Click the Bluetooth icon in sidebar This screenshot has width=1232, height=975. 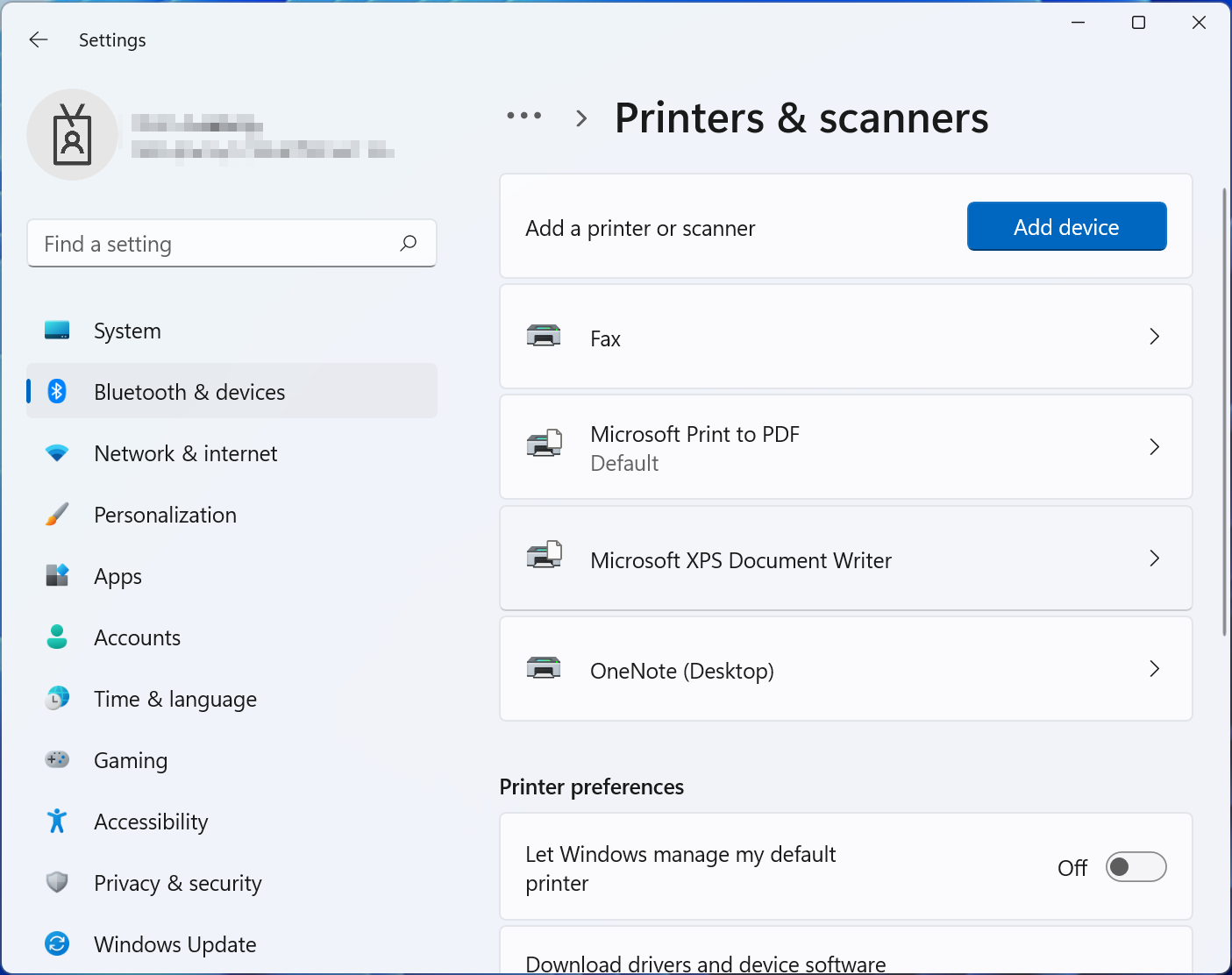click(57, 391)
